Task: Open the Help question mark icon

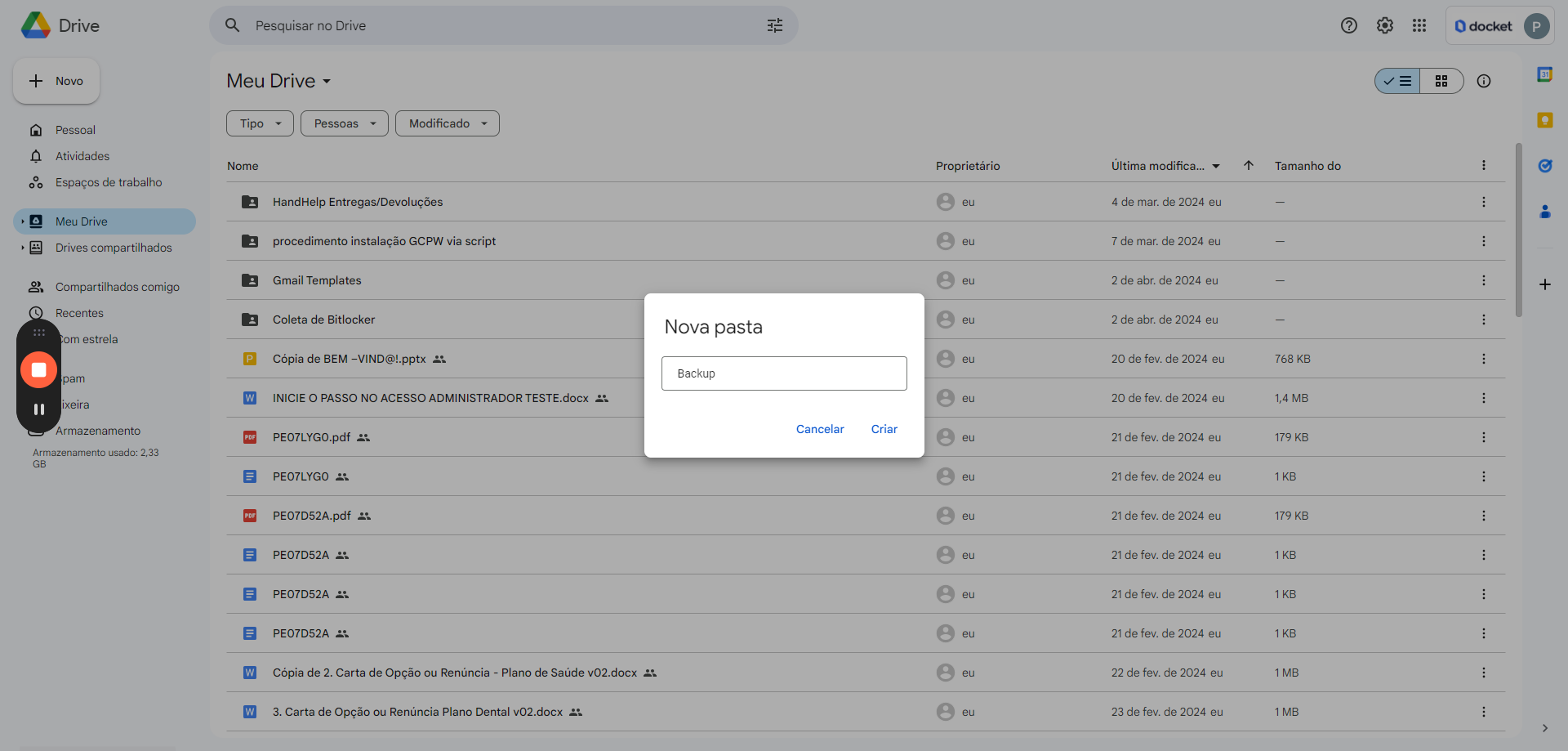Action: pyautogui.click(x=1348, y=25)
